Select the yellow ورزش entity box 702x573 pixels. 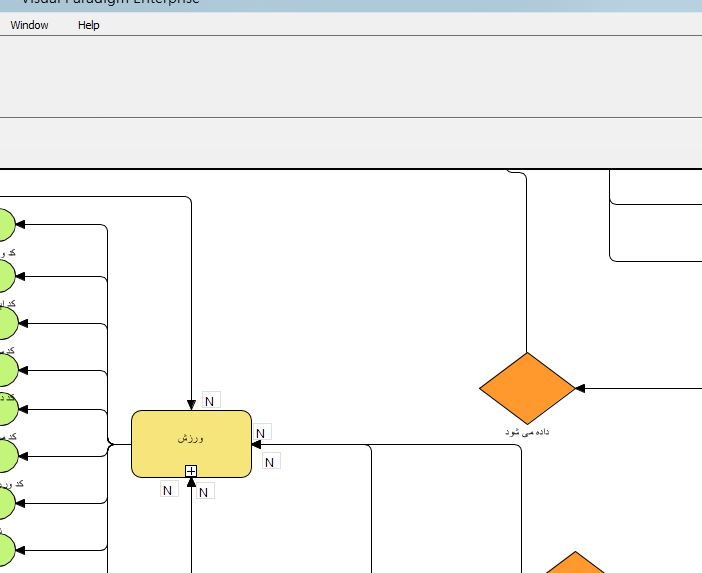[191, 440]
